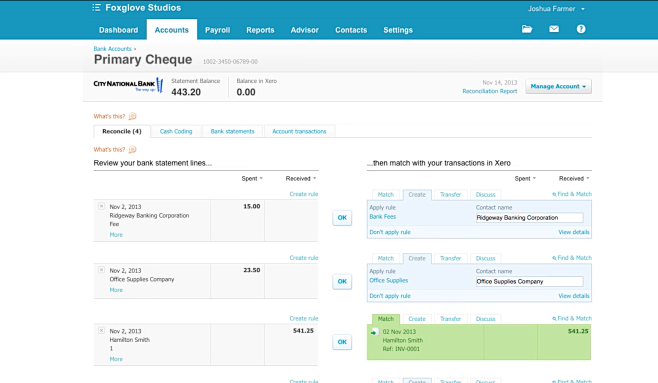Select Discuss tab for Office Supplies line
The image size is (658, 383).
coord(486,258)
